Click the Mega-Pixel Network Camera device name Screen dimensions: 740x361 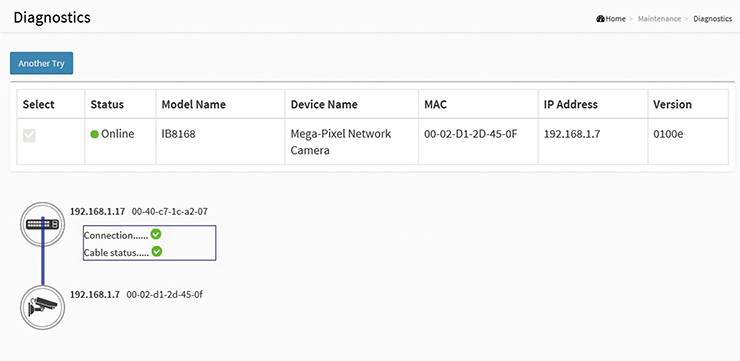pos(341,142)
